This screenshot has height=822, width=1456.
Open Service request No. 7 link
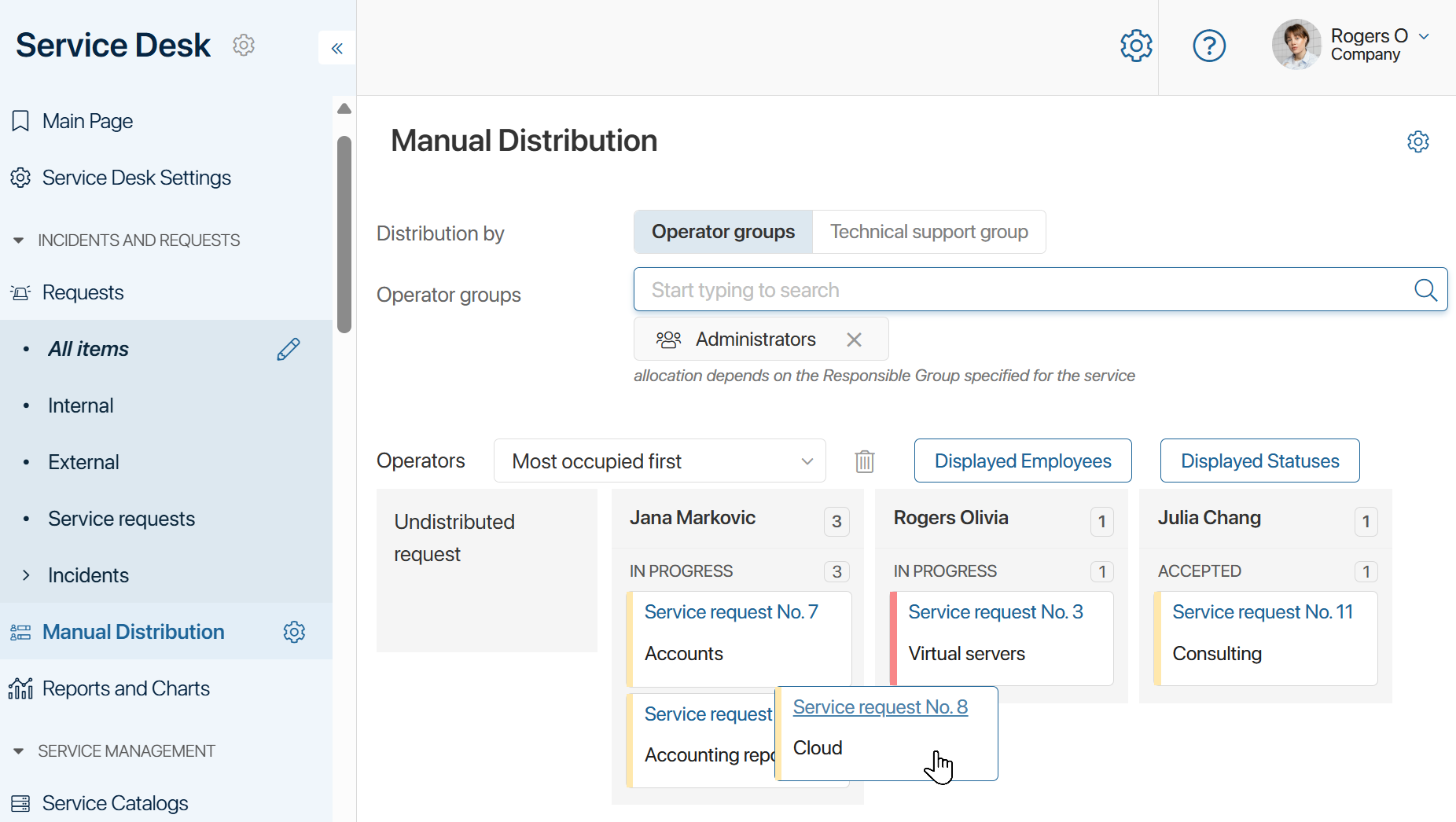point(731,612)
